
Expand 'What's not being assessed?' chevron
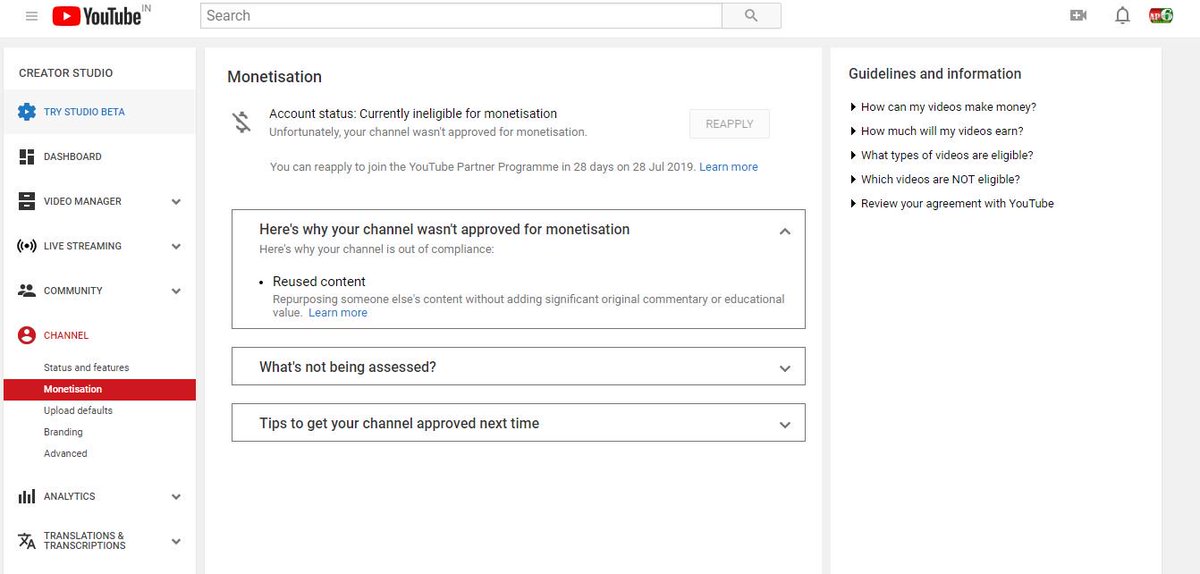[x=785, y=368]
